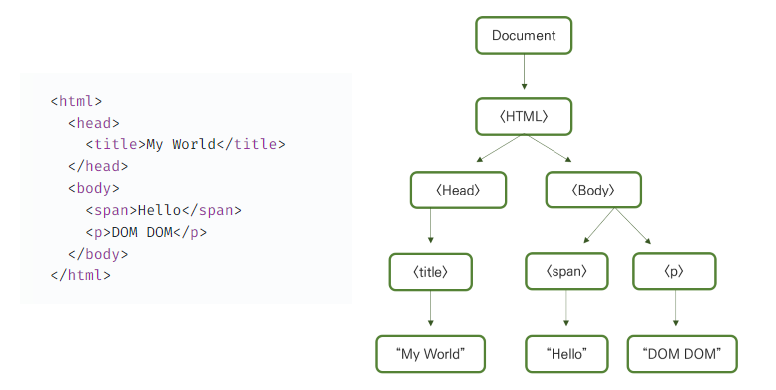Screen dimensions: 776x390
Task: Click the closing </body> tag code line
Action: coord(98,254)
